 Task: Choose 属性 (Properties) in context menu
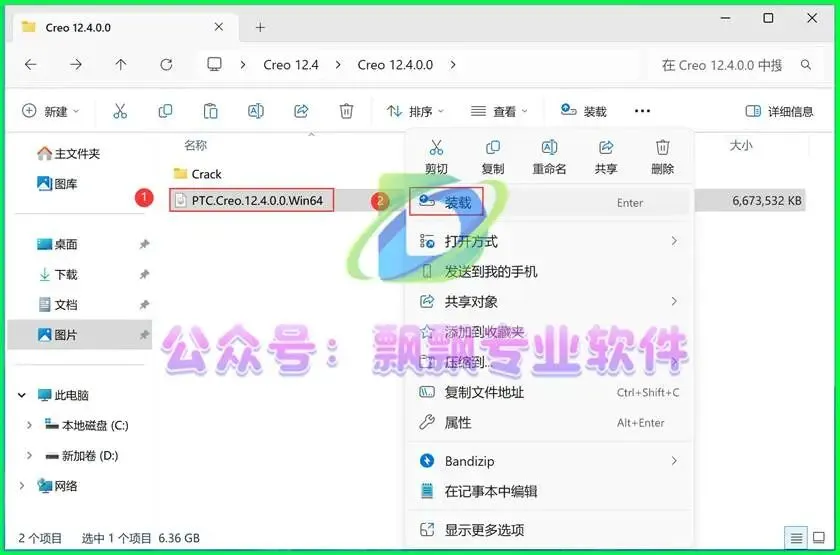point(549,423)
